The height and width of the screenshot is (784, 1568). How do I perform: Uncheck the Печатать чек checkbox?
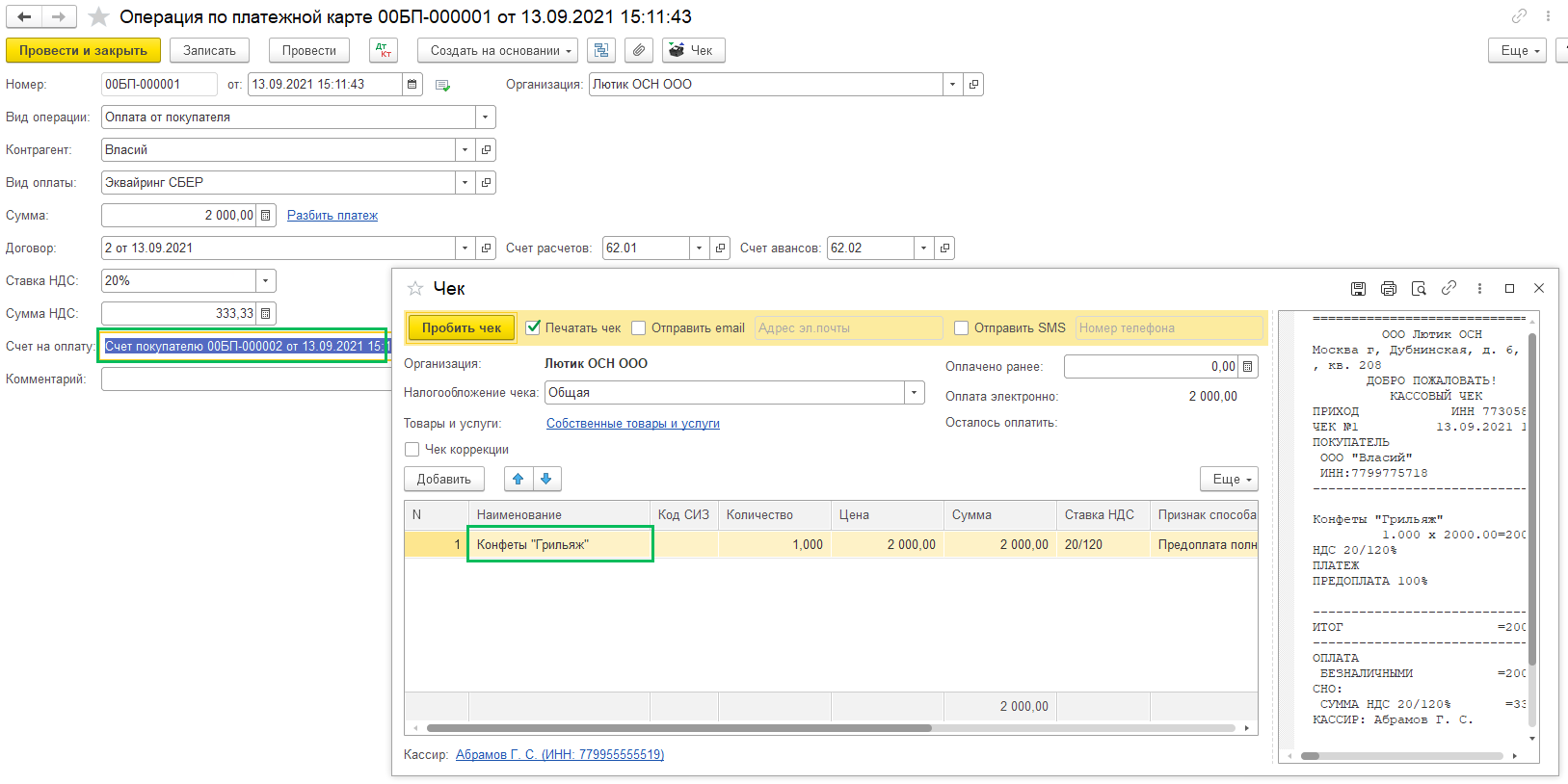pos(533,327)
